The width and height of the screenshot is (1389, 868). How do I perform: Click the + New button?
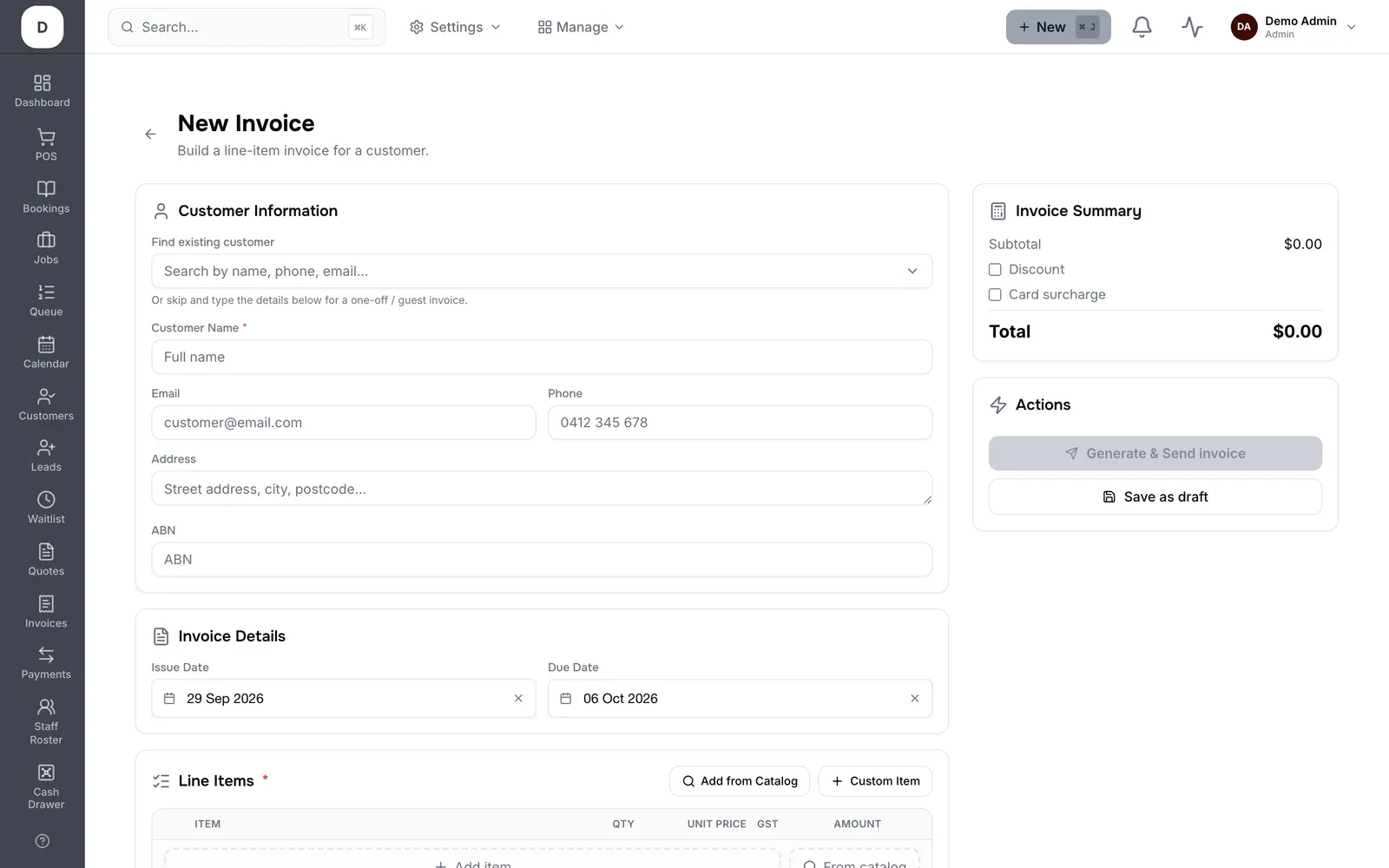pyautogui.click(x=1058, y=27)
